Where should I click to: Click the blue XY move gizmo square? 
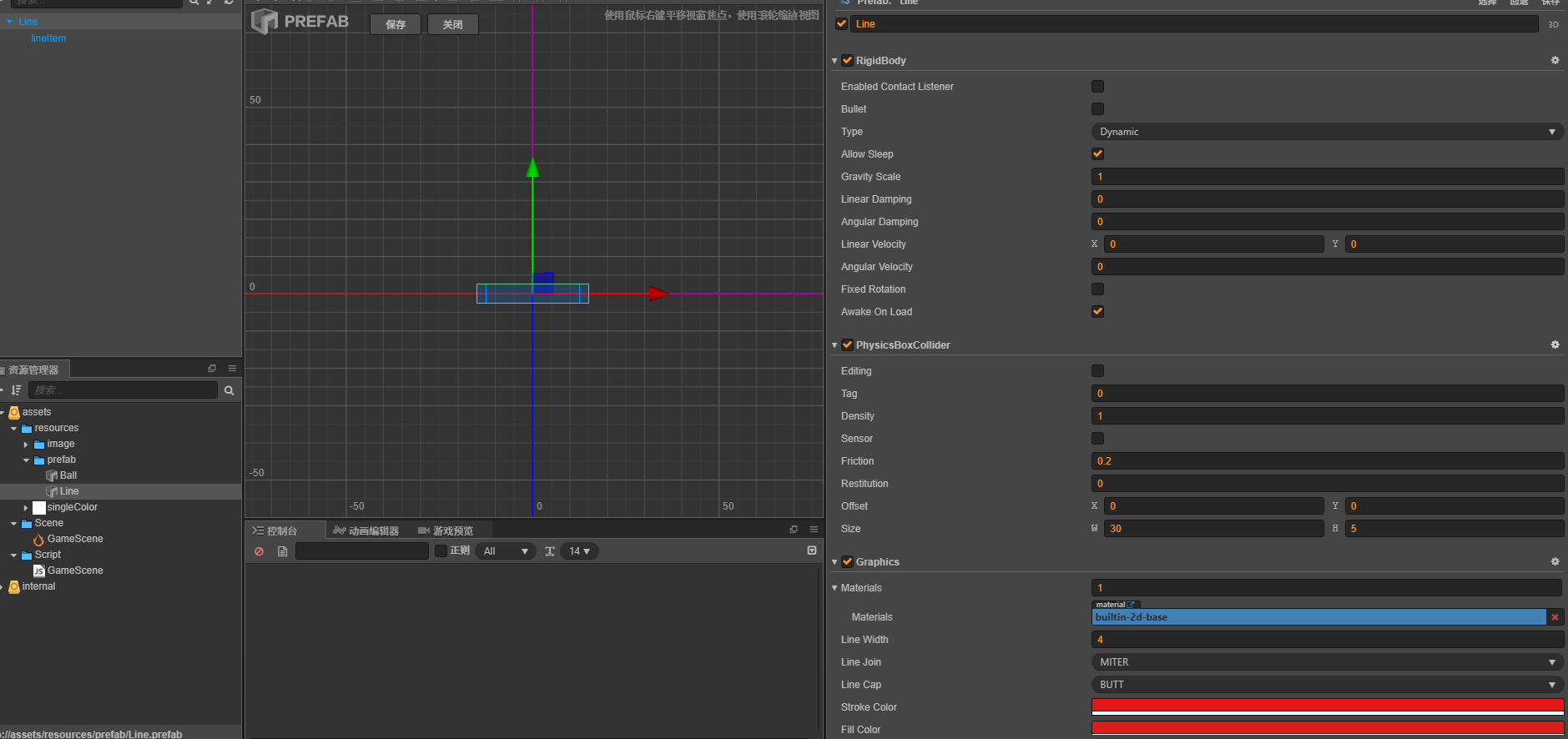coord(543,283)
